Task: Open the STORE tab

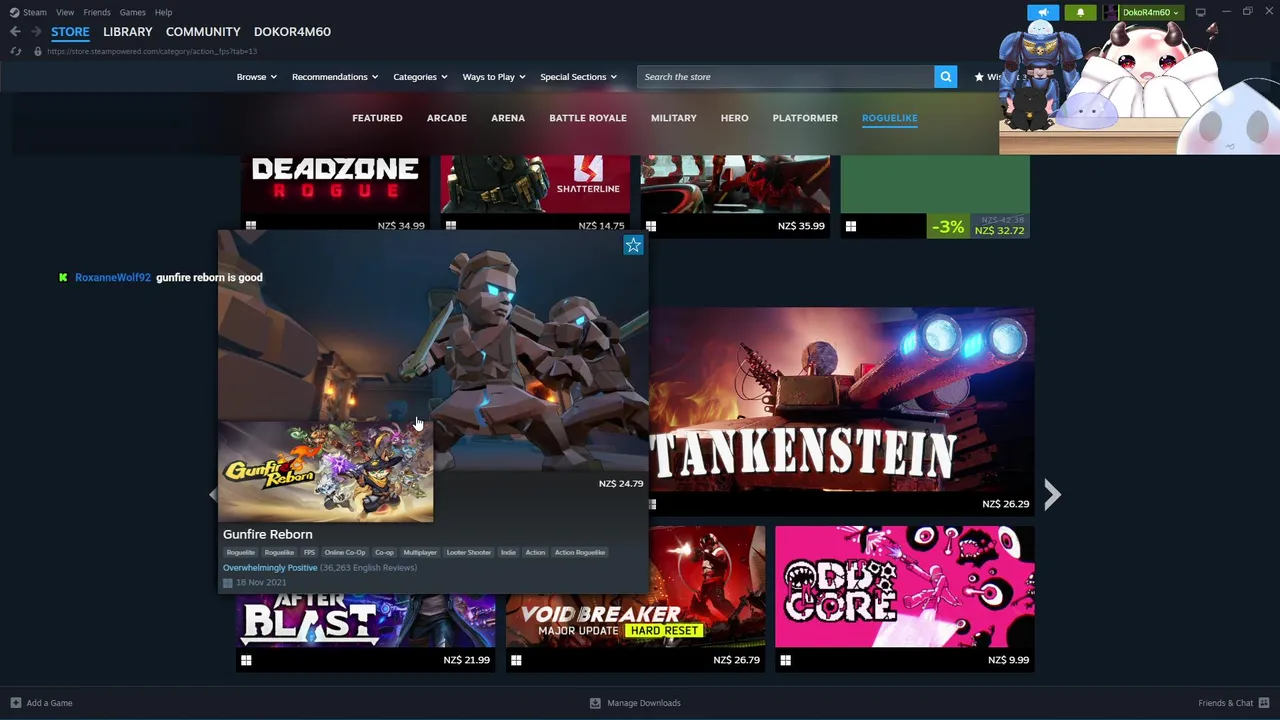Action: [70, 32]
